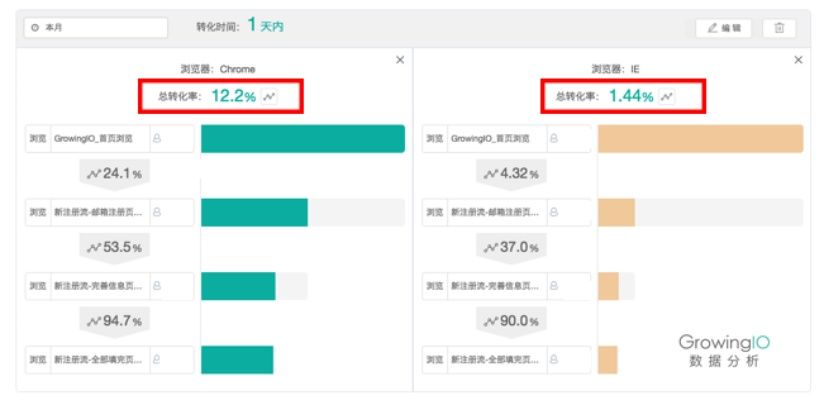Click the 53.5% conversion badge in Chrome funnel

[114, 247]
